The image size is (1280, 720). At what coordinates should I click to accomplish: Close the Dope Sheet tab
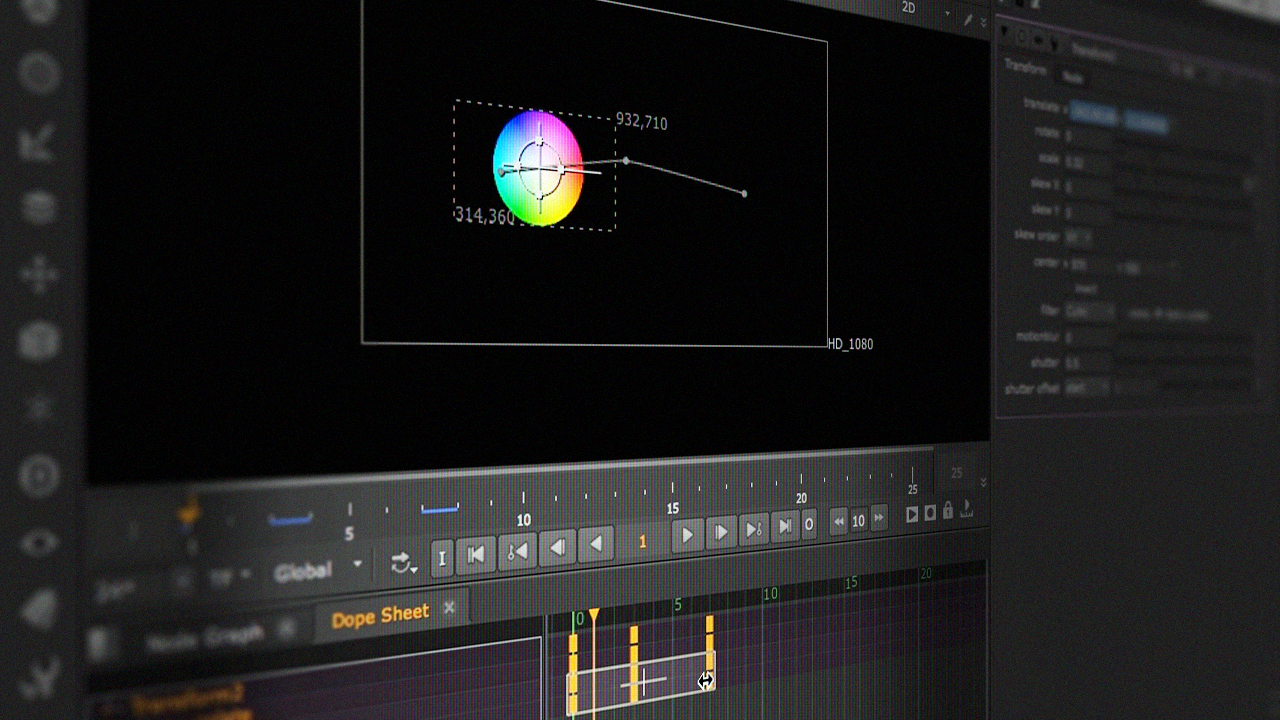pyautogui.click(x=449, y=608)
